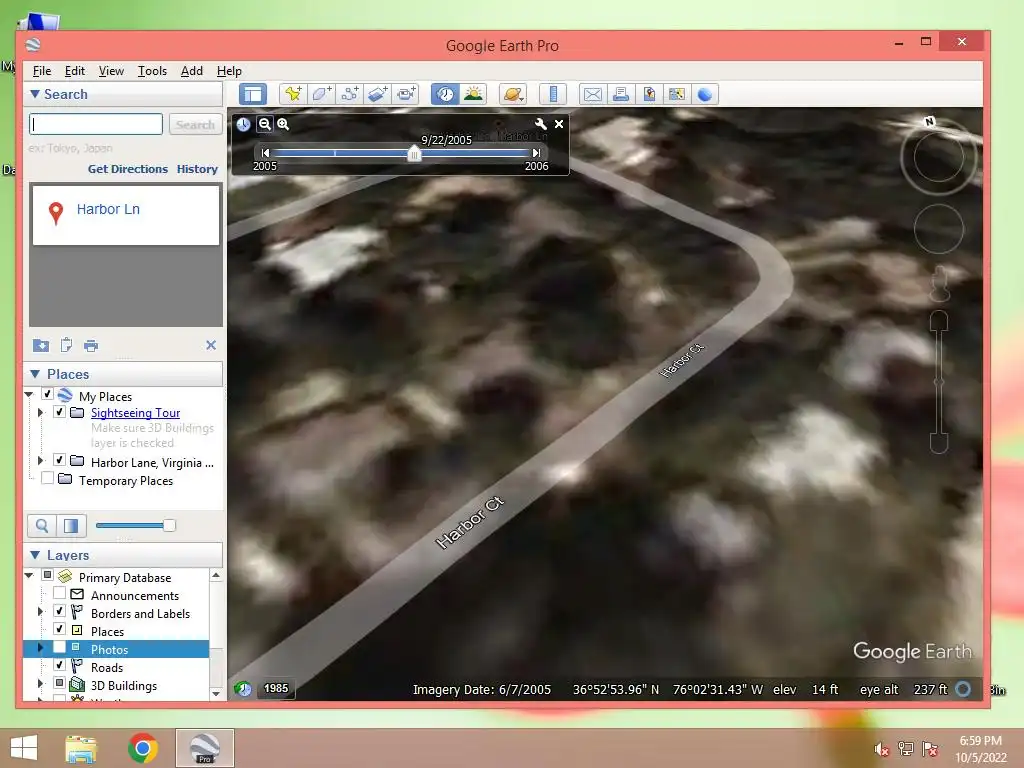Jump to latest imagery date

coord(536,153)
